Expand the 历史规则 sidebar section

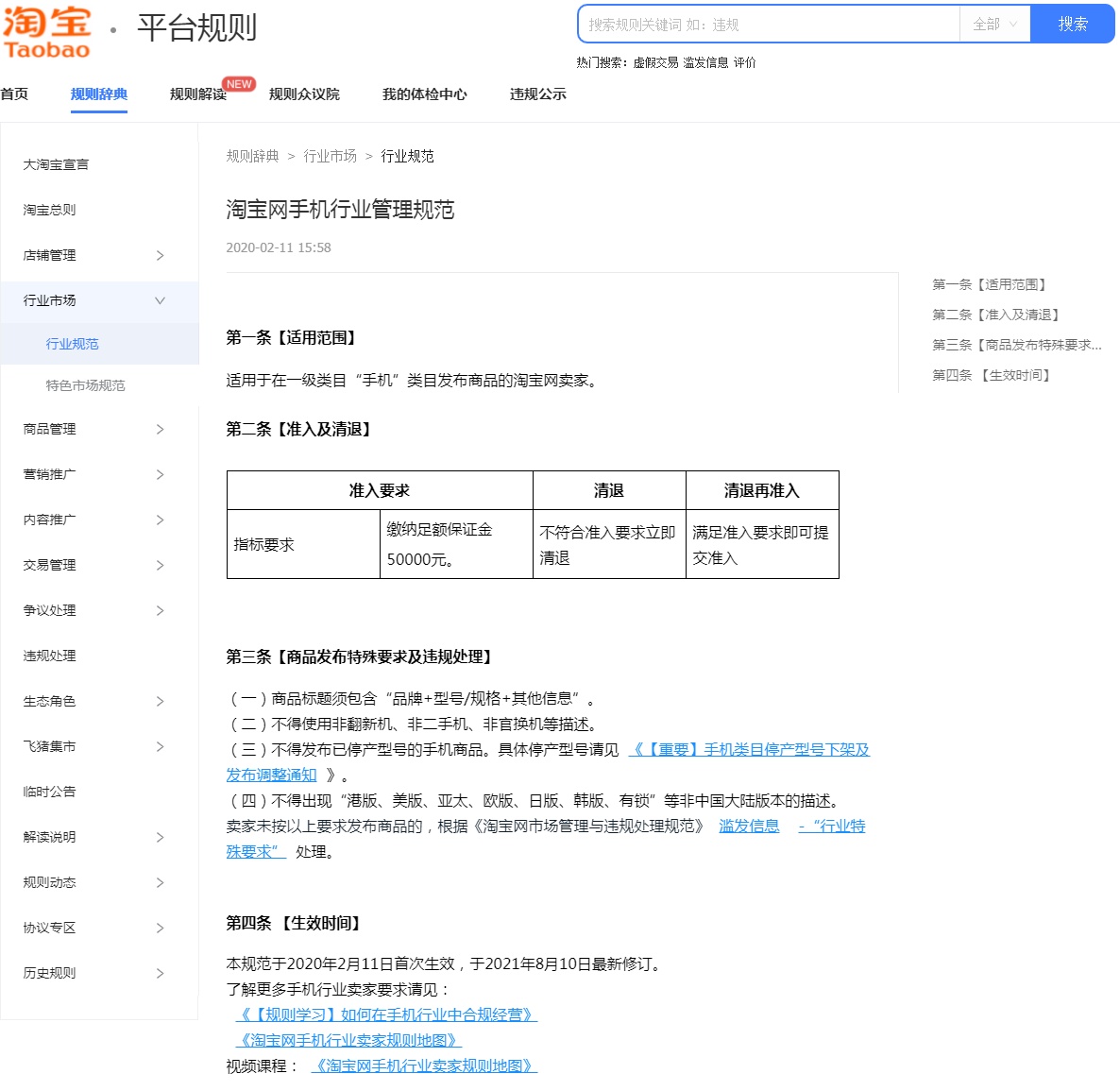click(99, 973)
